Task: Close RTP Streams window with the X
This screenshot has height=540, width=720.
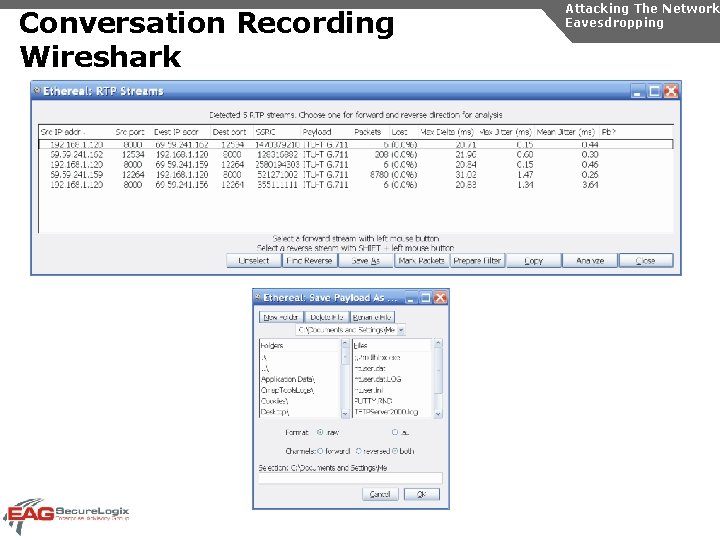Action: point(671,91)
